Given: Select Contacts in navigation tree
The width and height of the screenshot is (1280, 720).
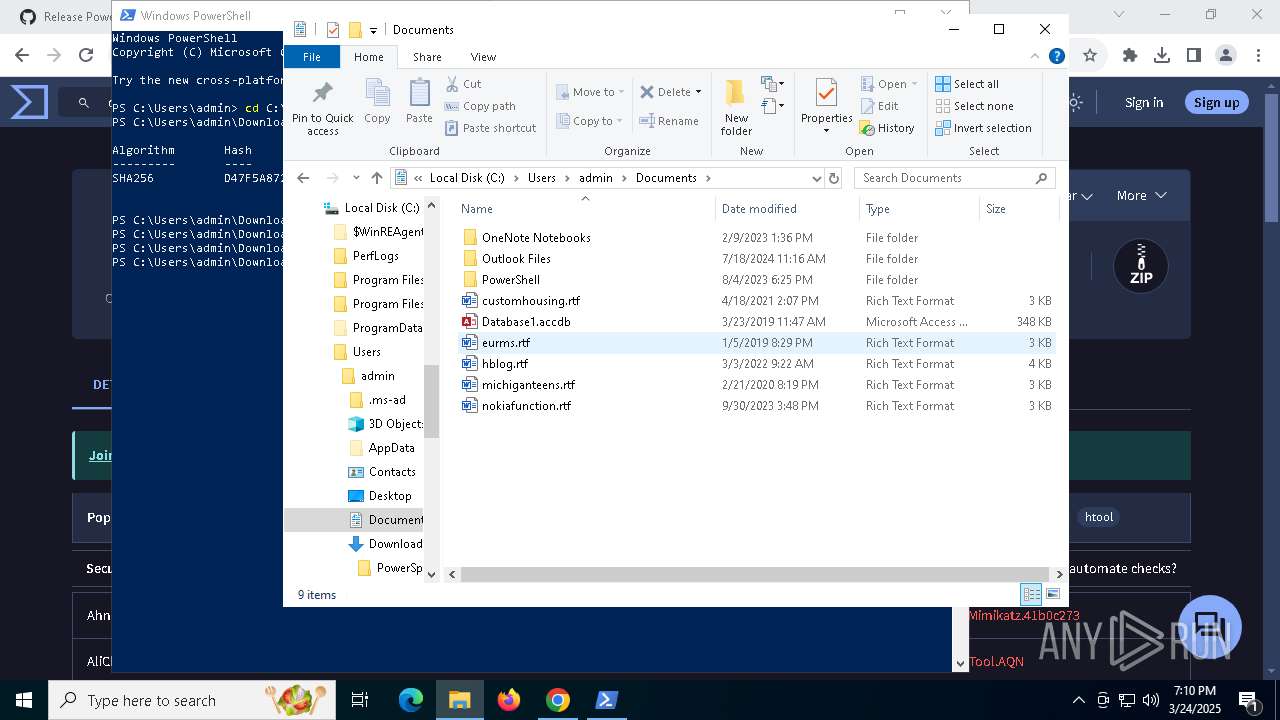Looking at the screenshot, I should [x=382, y=472].
